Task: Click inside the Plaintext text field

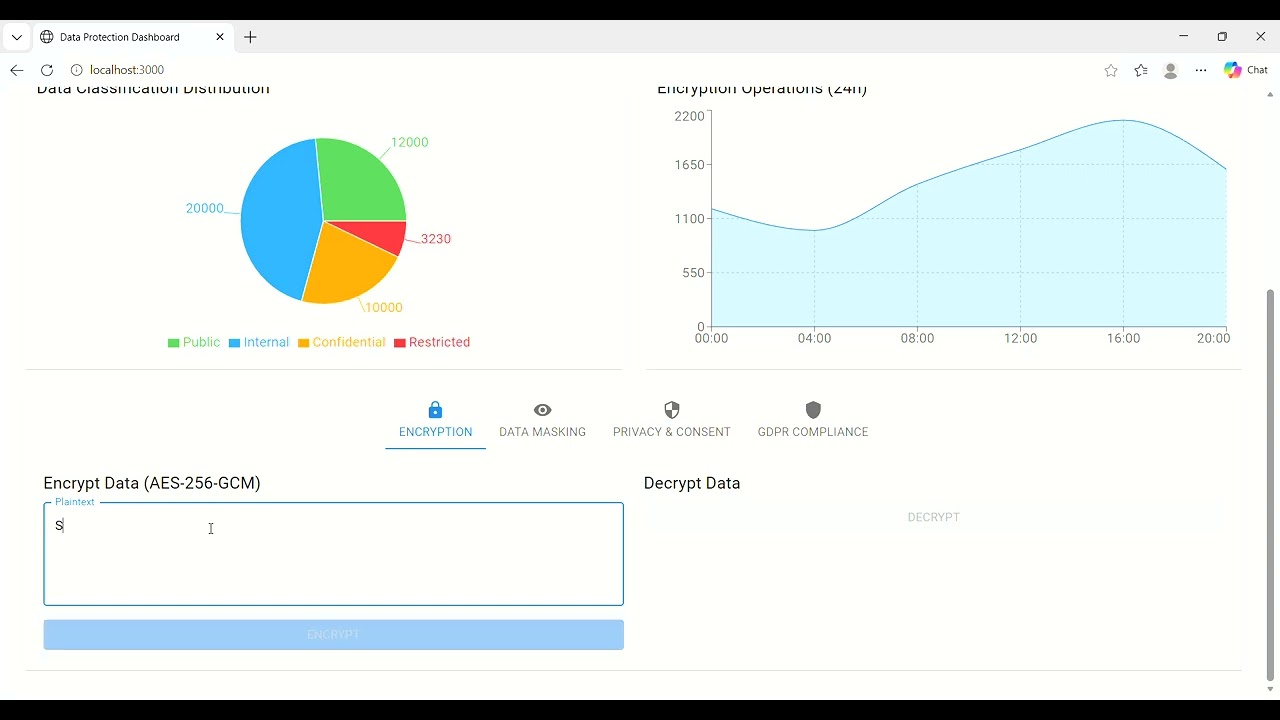Action: (333, 554)
